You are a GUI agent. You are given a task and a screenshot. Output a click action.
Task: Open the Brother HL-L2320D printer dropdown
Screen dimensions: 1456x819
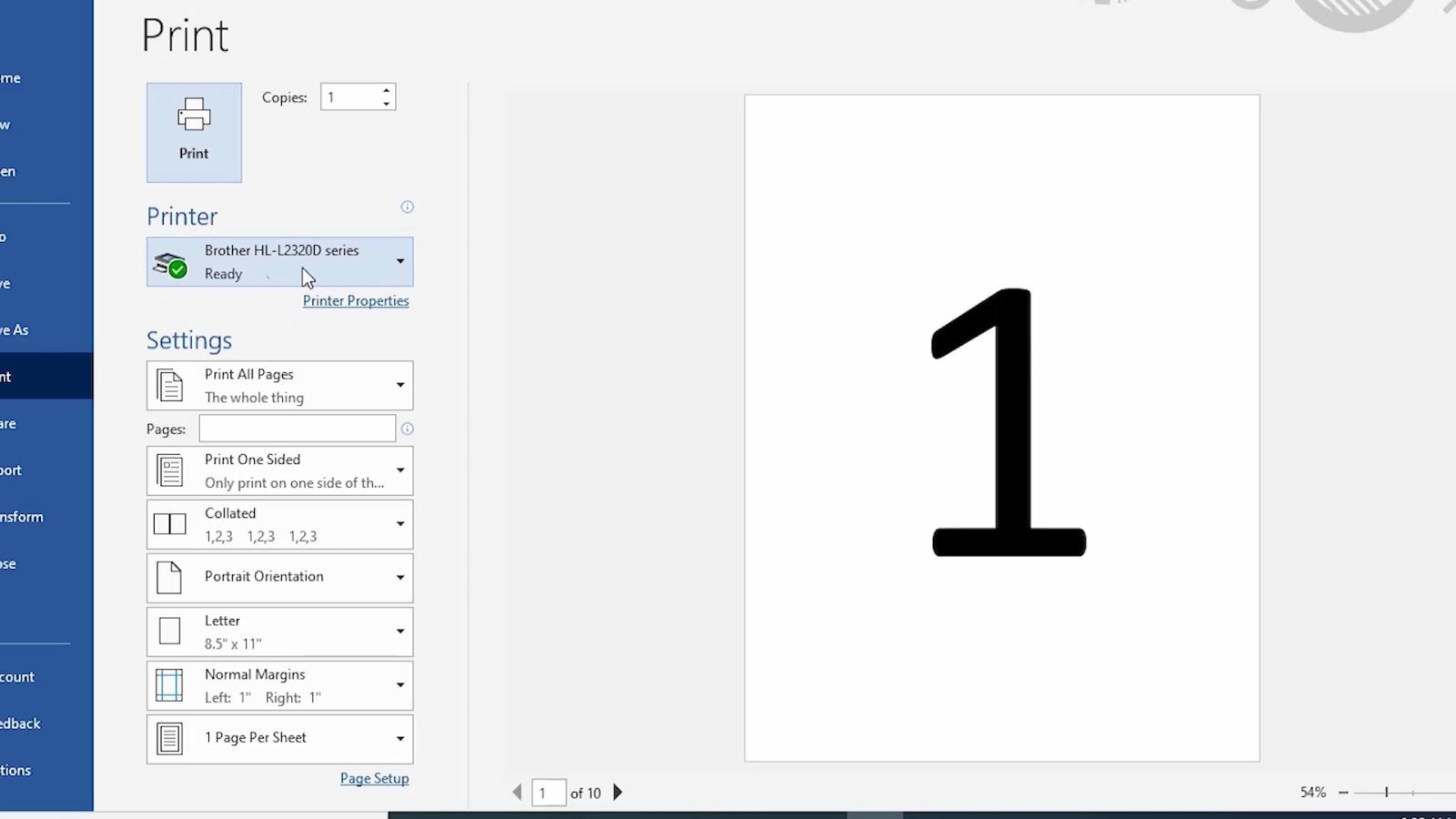(x=279, y=262)
